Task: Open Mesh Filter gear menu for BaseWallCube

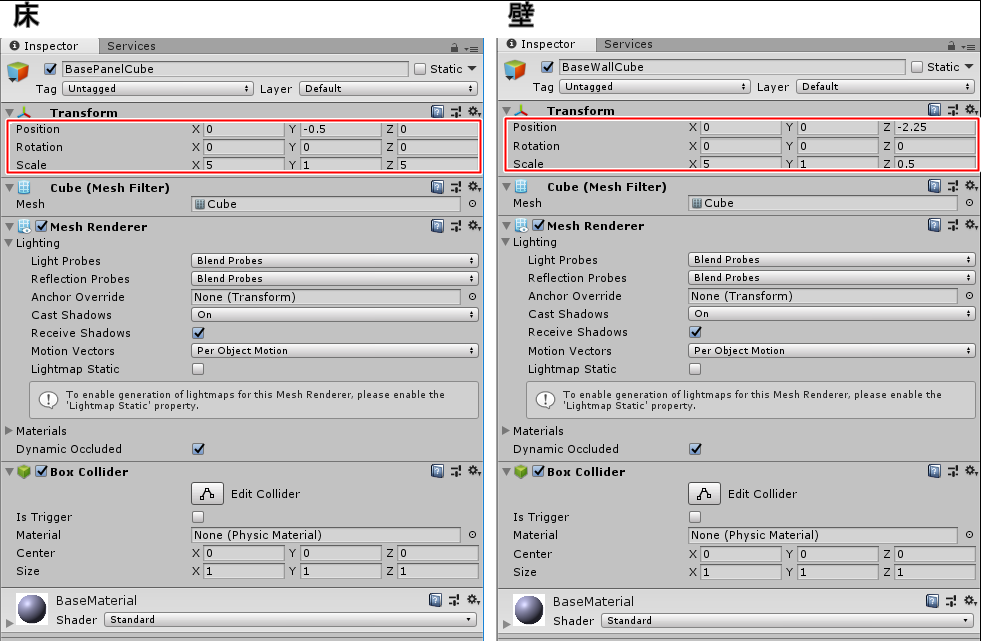Action: click(971, 185)
